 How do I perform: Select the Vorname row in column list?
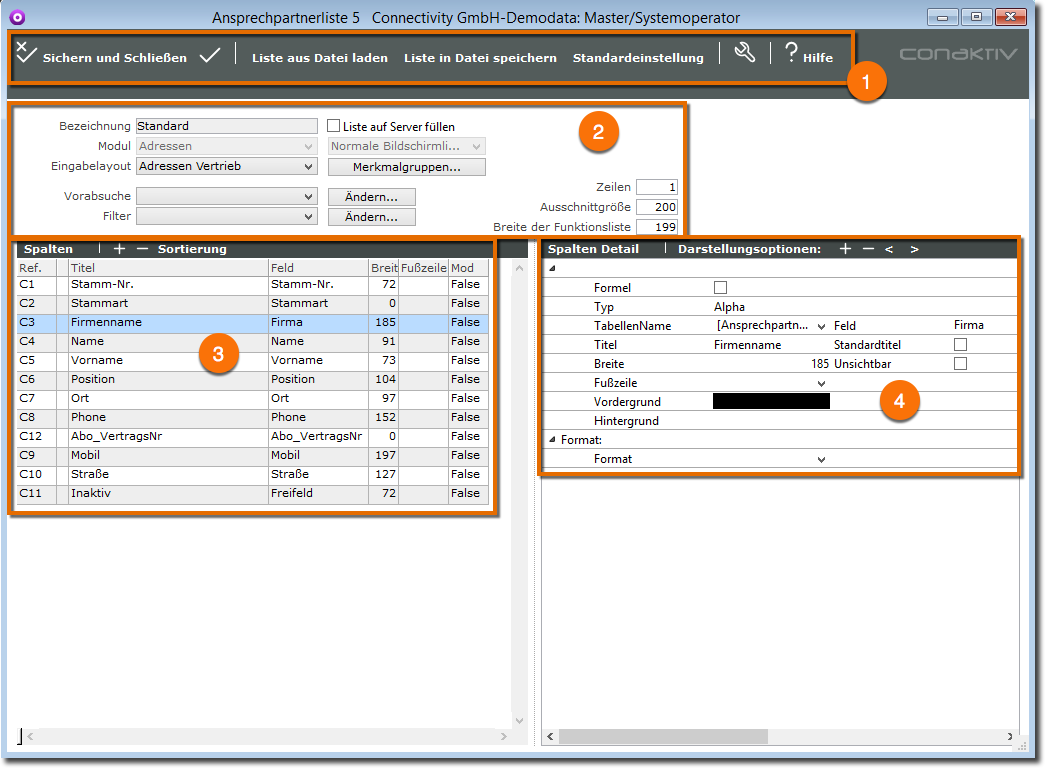(x=97, y=360)
